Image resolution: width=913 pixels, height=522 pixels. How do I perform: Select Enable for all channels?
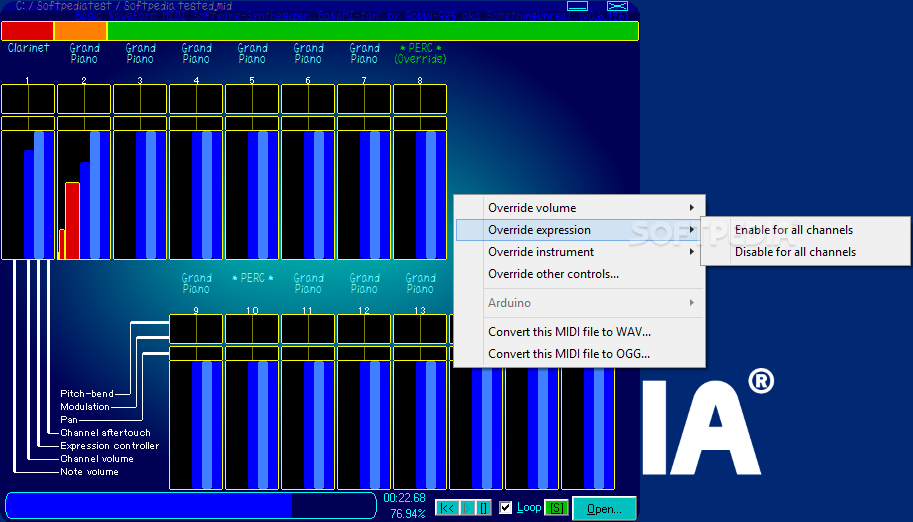[x=805, y=230]
